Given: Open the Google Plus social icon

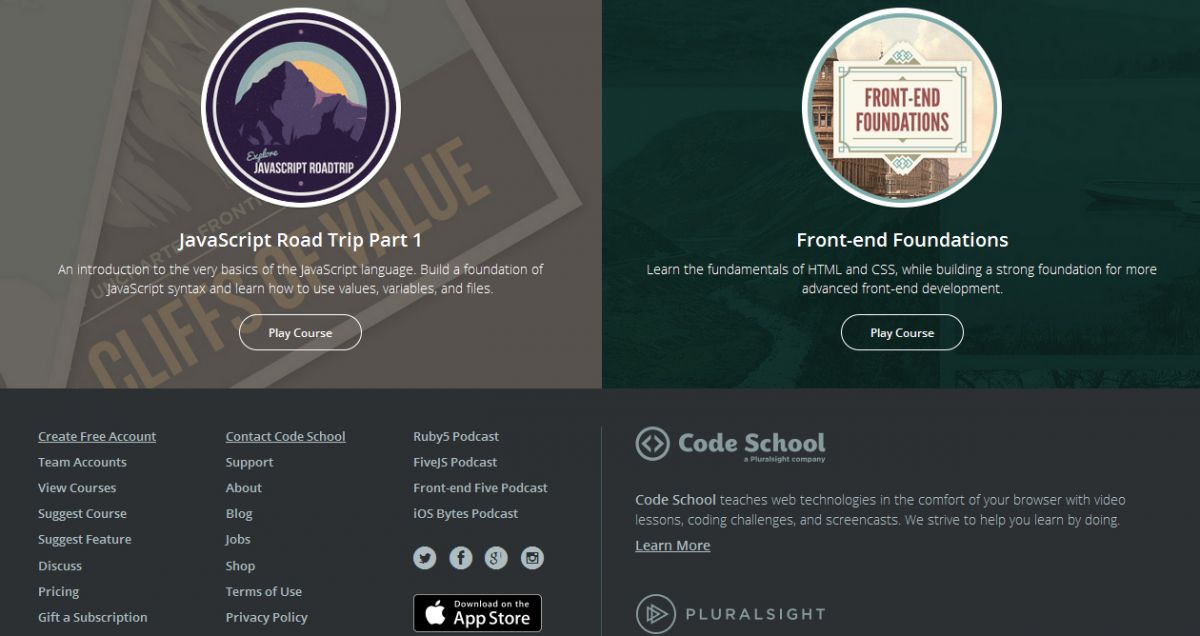Looking at the screenshot, I should coord(497,558).
